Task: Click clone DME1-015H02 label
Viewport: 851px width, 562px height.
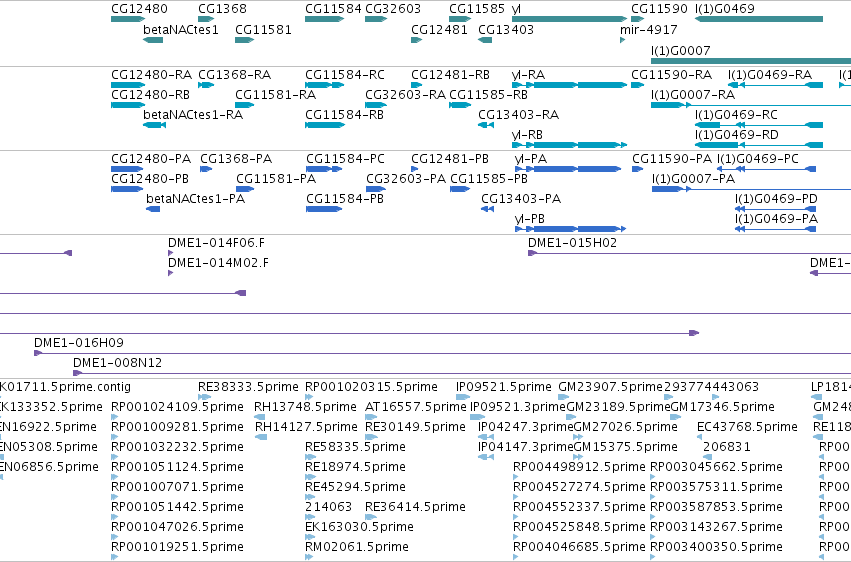Action: pyautogui.click(x=573, y=243)
